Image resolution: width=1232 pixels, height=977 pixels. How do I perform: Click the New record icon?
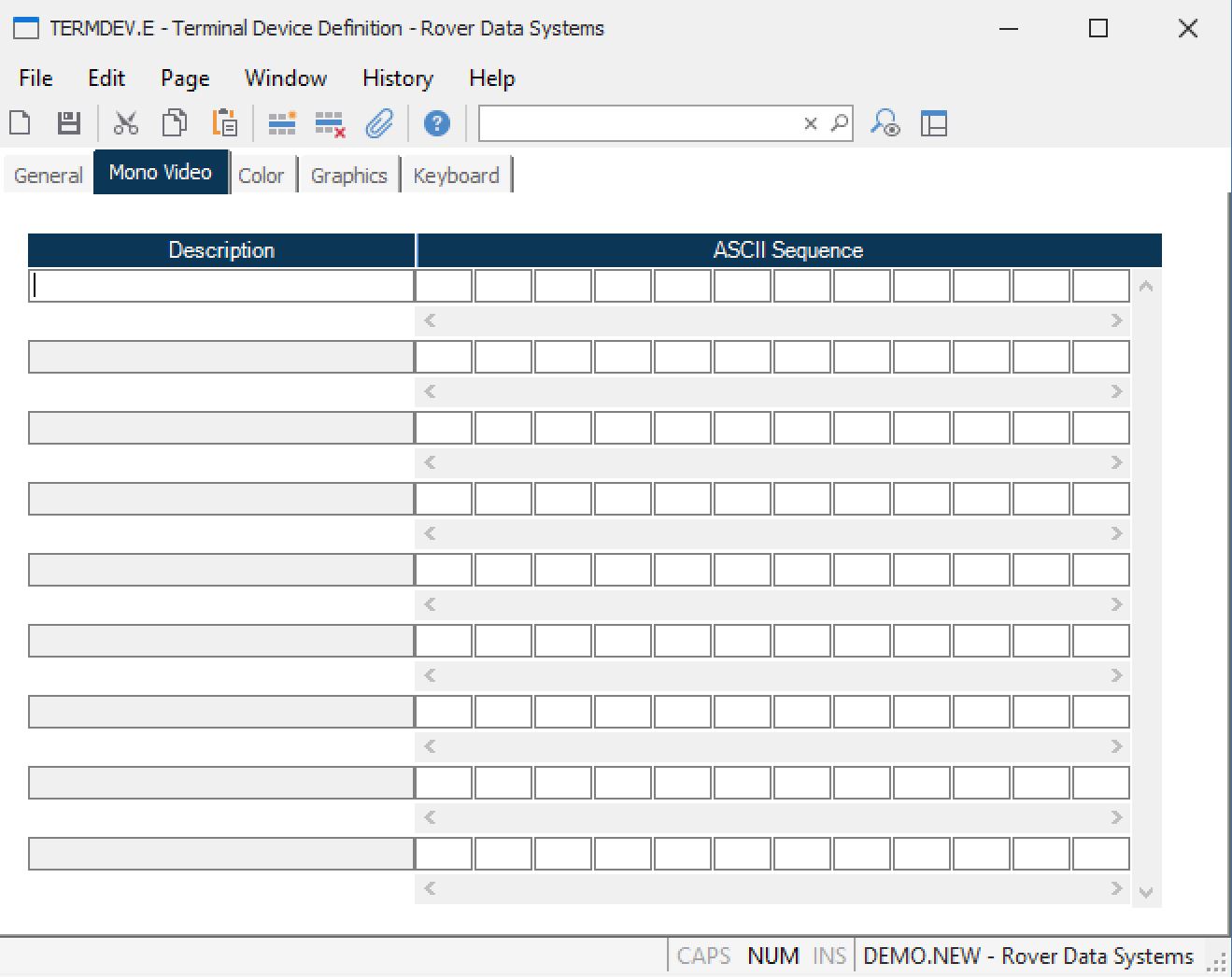click(20, 123)
